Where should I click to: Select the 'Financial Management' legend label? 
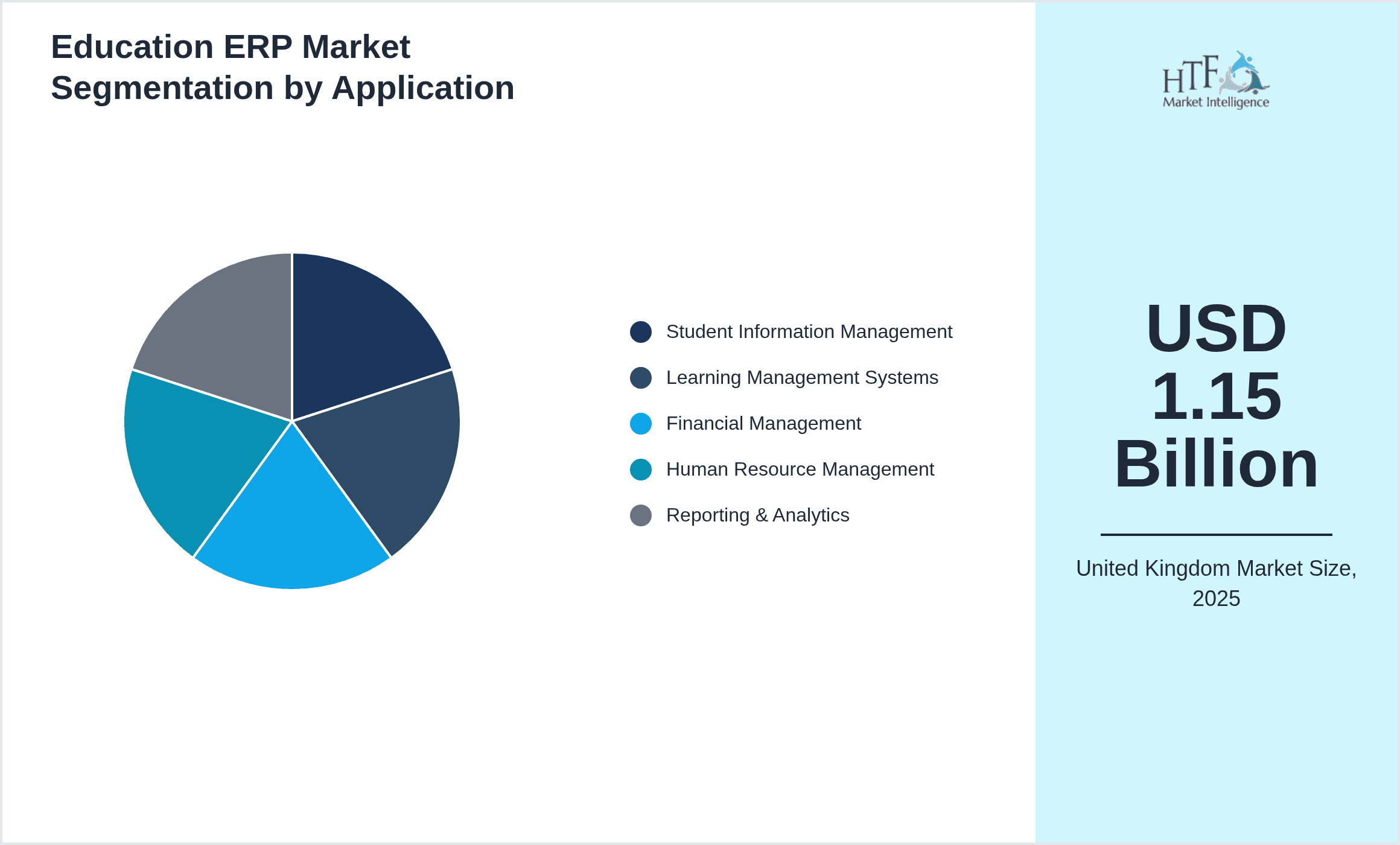763,424
